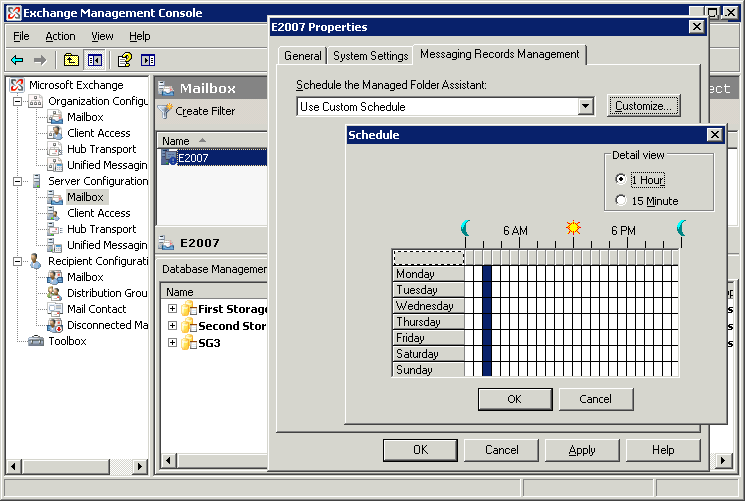This screenshot has width=745, height=501.
Task: Close the Schedule dialog
Action: click(715, 135)
